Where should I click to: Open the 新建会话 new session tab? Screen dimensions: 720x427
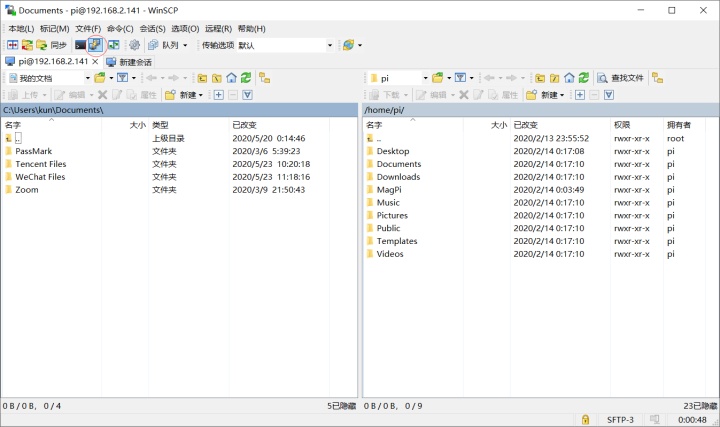129,62
